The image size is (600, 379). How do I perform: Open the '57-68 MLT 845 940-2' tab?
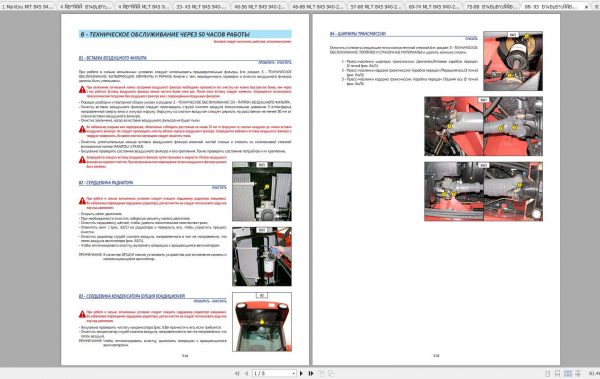[375, 7]
